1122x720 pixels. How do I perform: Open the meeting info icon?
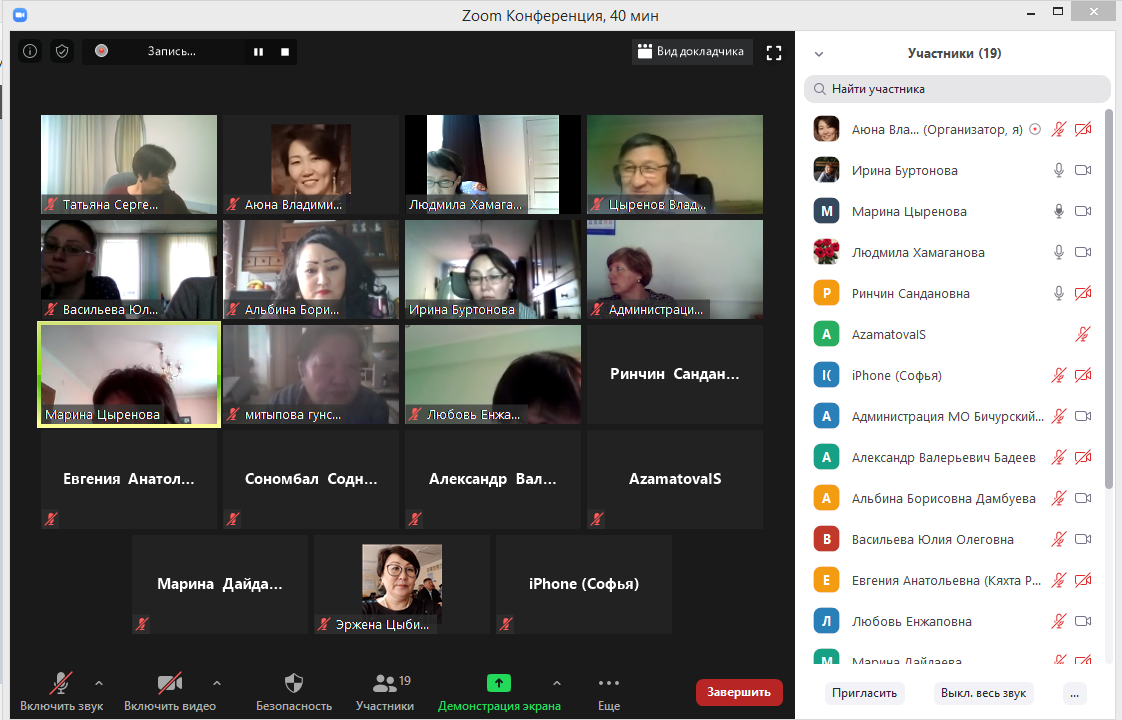tap(30, 51)
